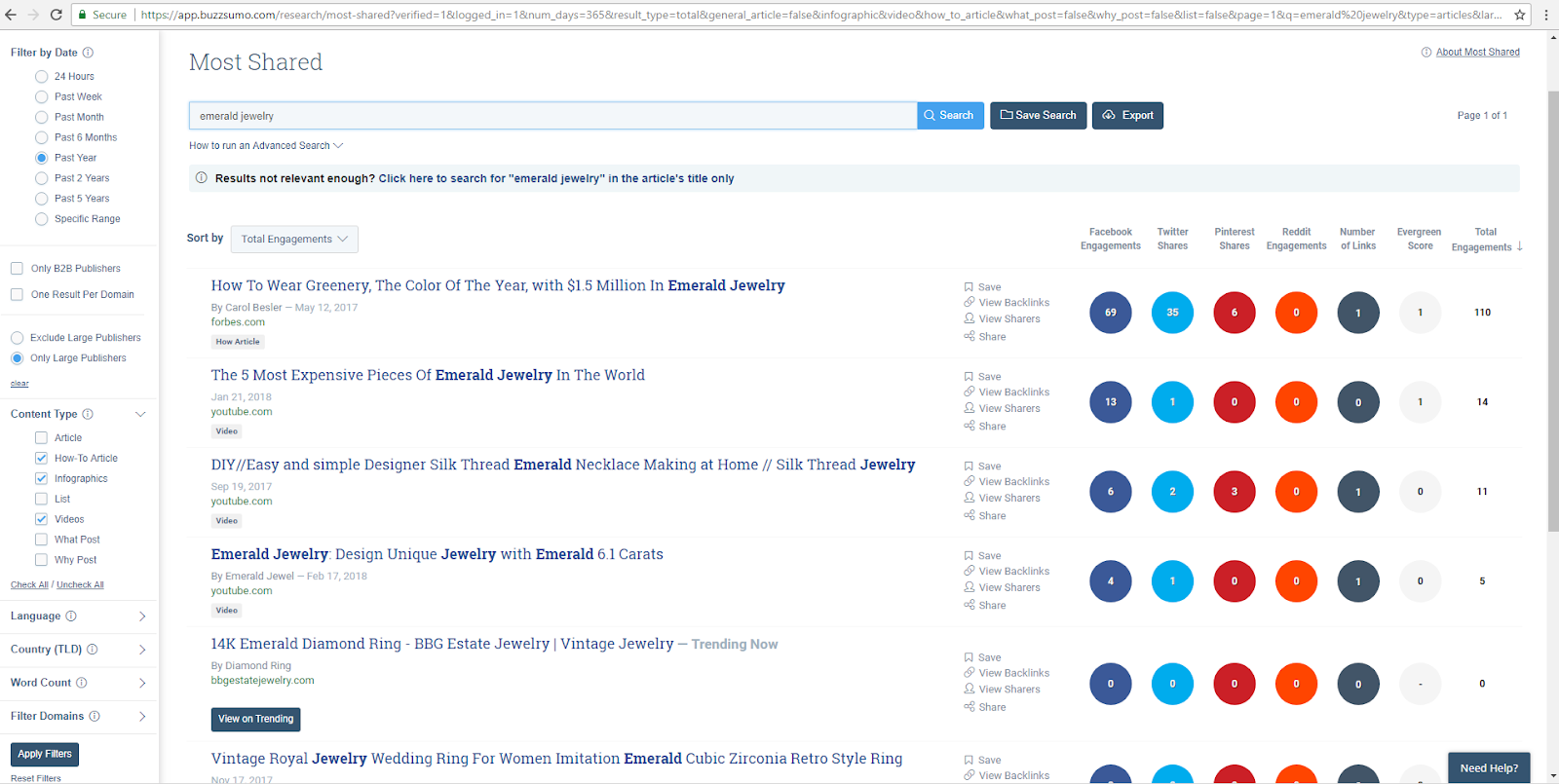Sort by the Evergreen Score column header
The image size is (1559, 784).
tap(1420, 239)
